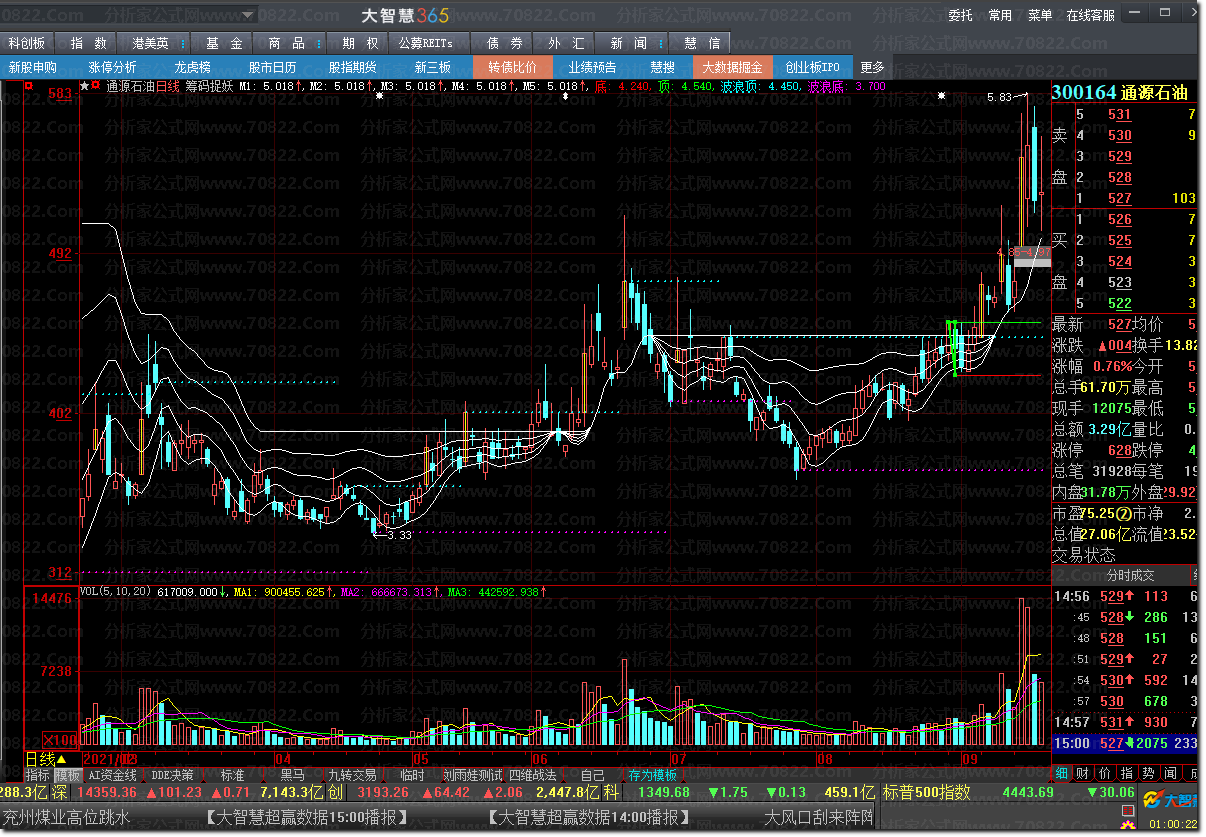Image resolution: width=1206 pixels, height=837 pixels.
Task: Open 龙虎榜 page
Action: tap(192, 67)
